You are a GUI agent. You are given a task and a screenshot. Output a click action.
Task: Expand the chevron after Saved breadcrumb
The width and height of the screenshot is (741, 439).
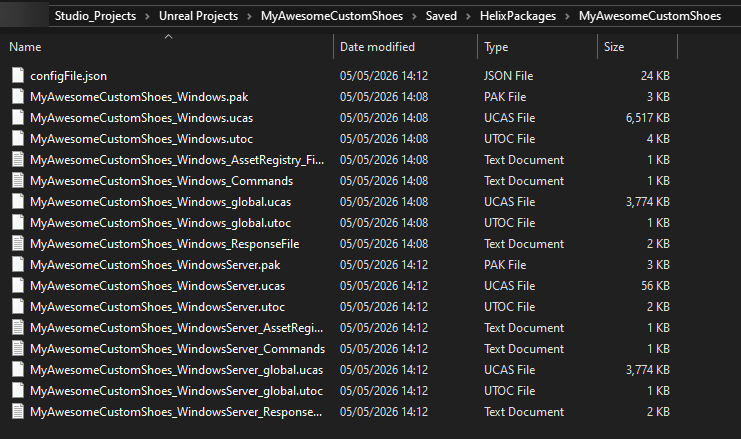(x=468, y=17)
